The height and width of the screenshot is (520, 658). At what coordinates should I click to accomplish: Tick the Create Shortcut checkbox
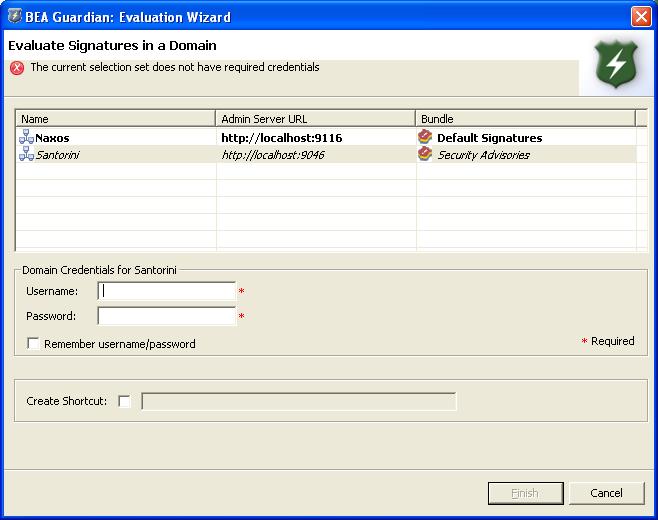pyautogui.click(x=125, y=401)
